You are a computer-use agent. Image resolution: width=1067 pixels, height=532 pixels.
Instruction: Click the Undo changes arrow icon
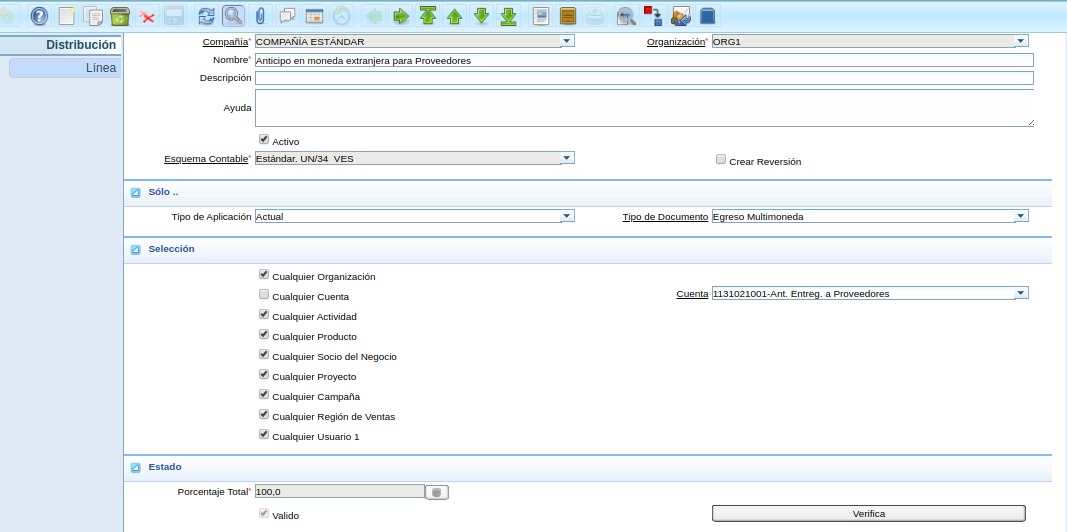point(9,15)
